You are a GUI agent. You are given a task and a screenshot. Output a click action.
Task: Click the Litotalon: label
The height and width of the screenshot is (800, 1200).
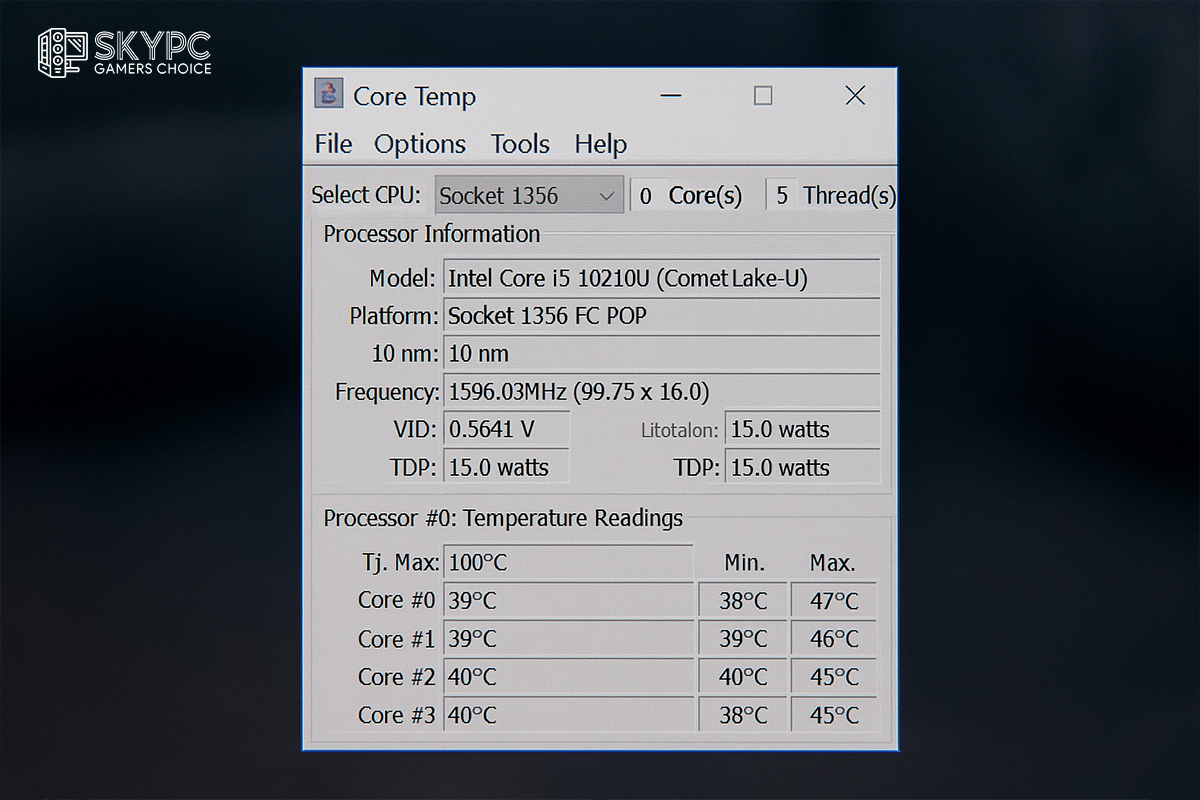[x=680, y=431]
